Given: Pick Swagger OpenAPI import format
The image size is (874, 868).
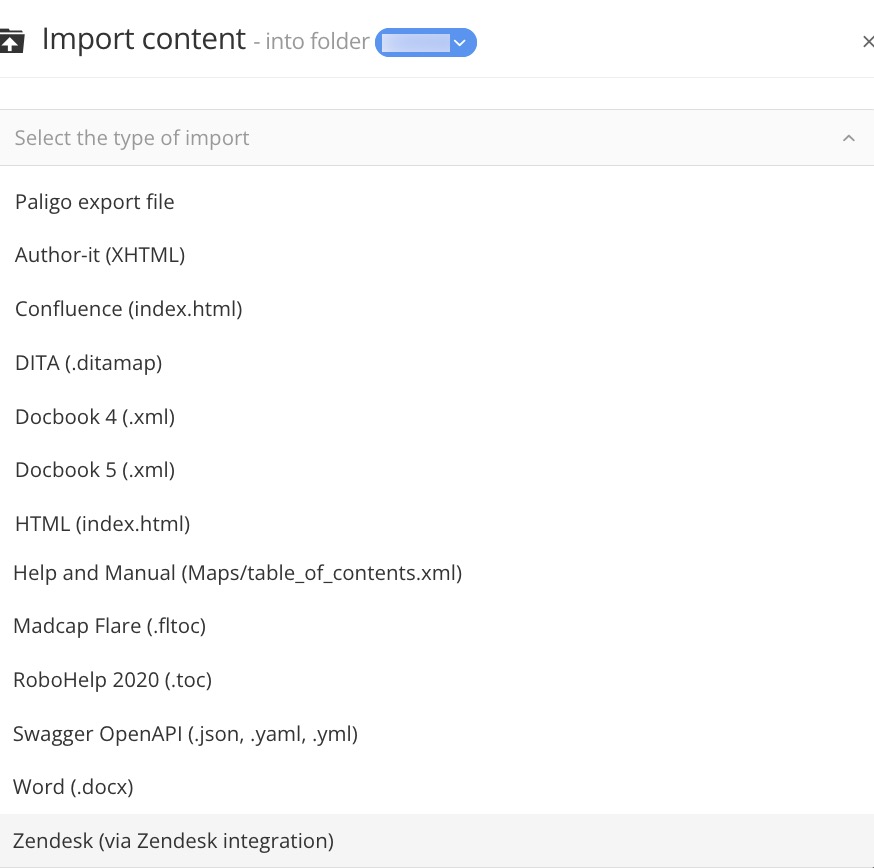Looking at the screenshot, I should (185, 733).
